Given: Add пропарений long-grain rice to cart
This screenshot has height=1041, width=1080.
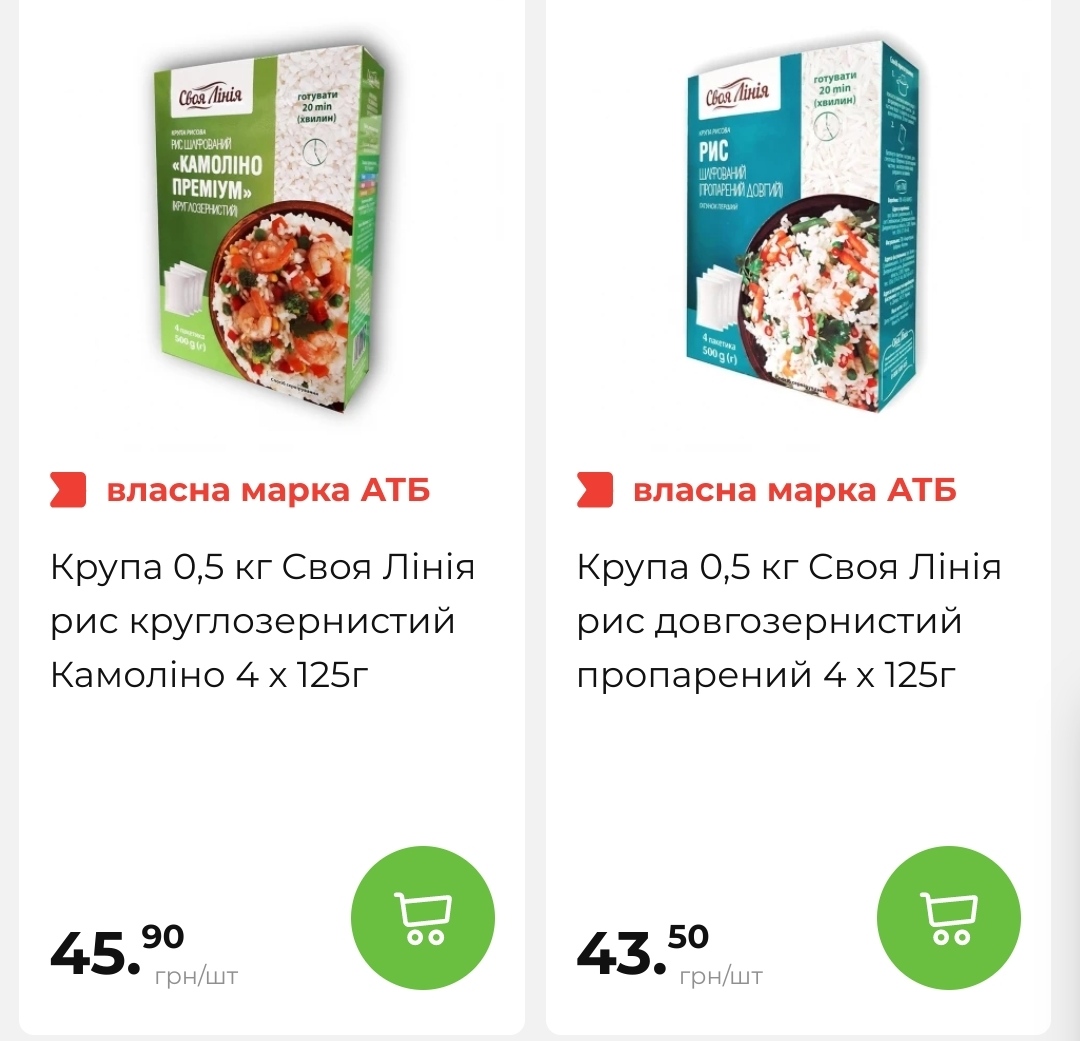Looking at the screenshot, I should point(948,918).
